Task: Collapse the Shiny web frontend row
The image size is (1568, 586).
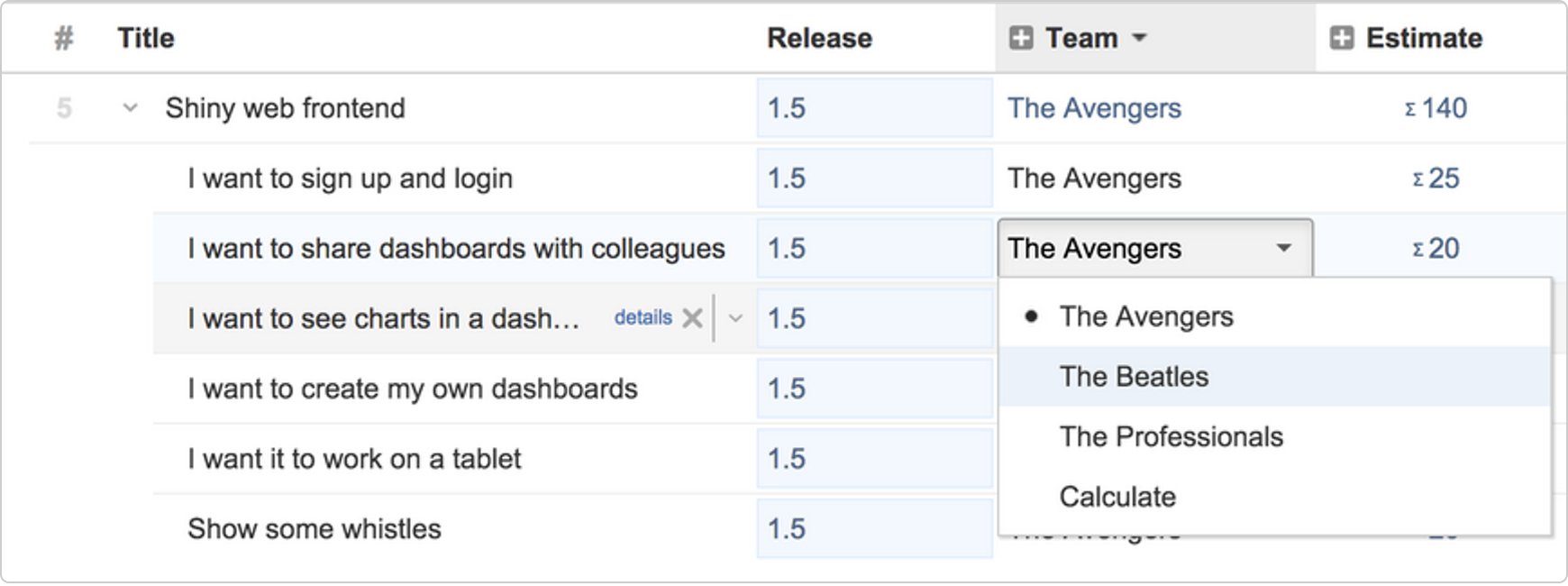Action: tap(131, 108)
